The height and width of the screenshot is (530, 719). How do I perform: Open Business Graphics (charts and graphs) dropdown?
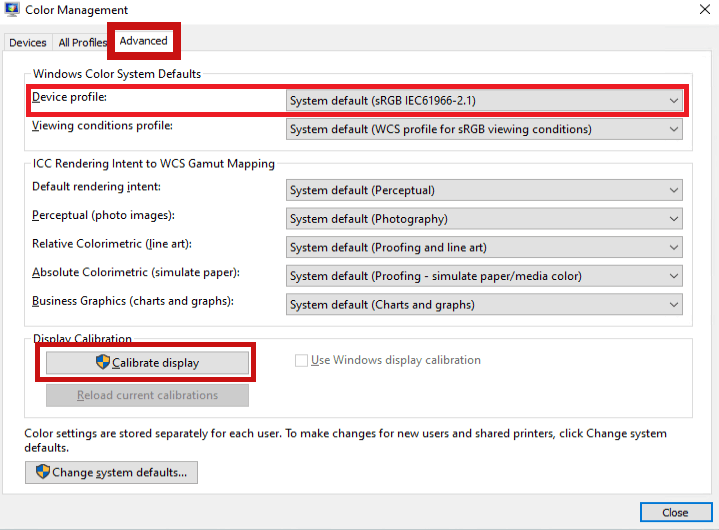click(x=484, y=305)
